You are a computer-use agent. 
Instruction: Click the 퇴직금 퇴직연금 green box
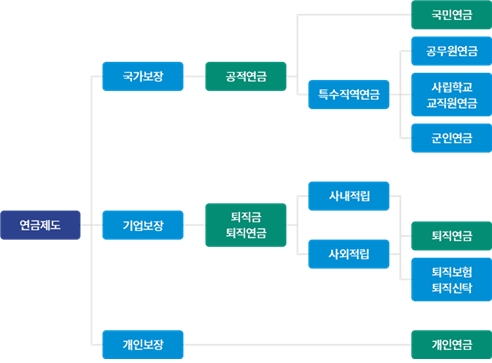tap(246, 225)
